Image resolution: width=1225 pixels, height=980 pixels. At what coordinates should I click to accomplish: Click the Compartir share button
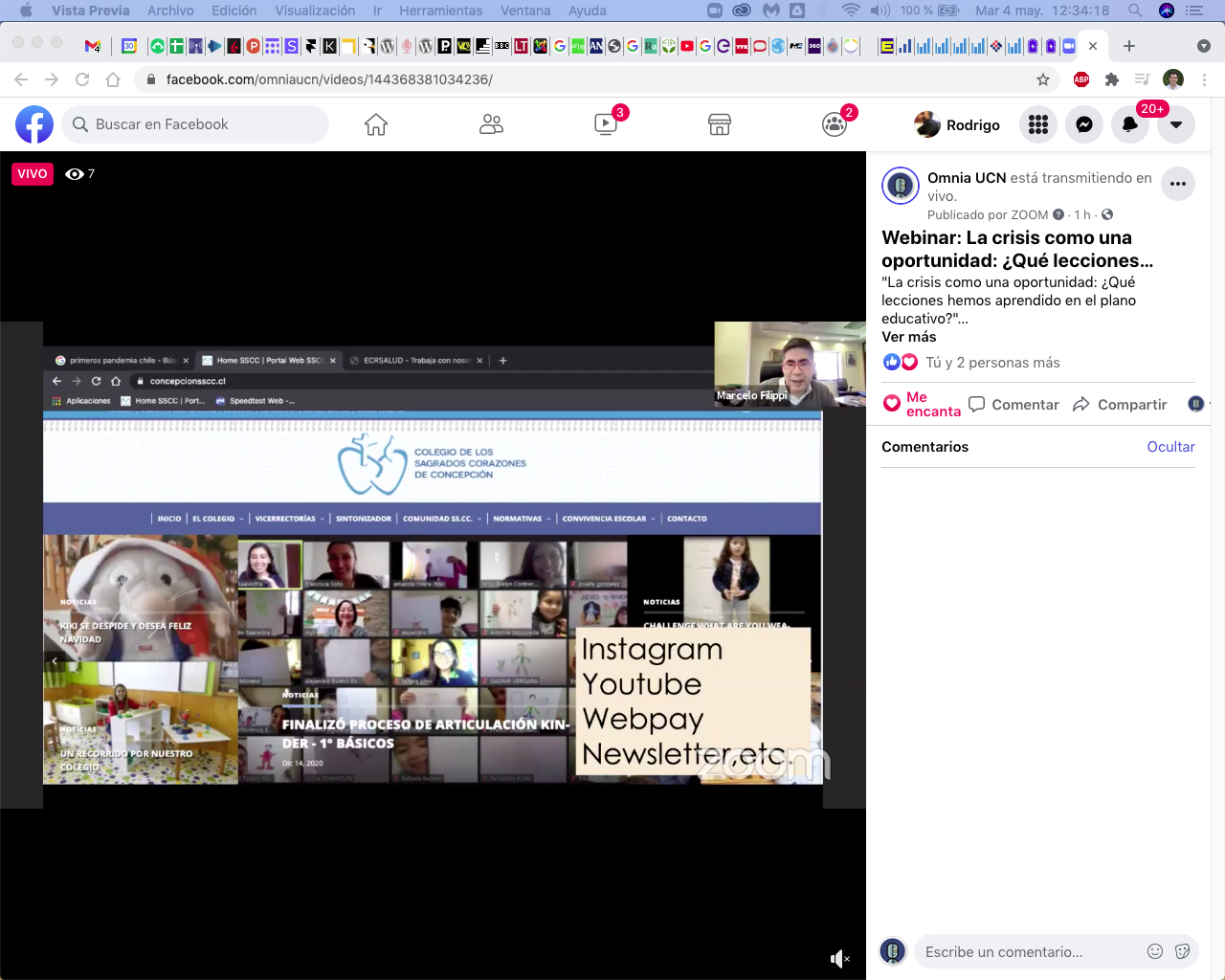pyautogui.click(x=1120, y=405)
